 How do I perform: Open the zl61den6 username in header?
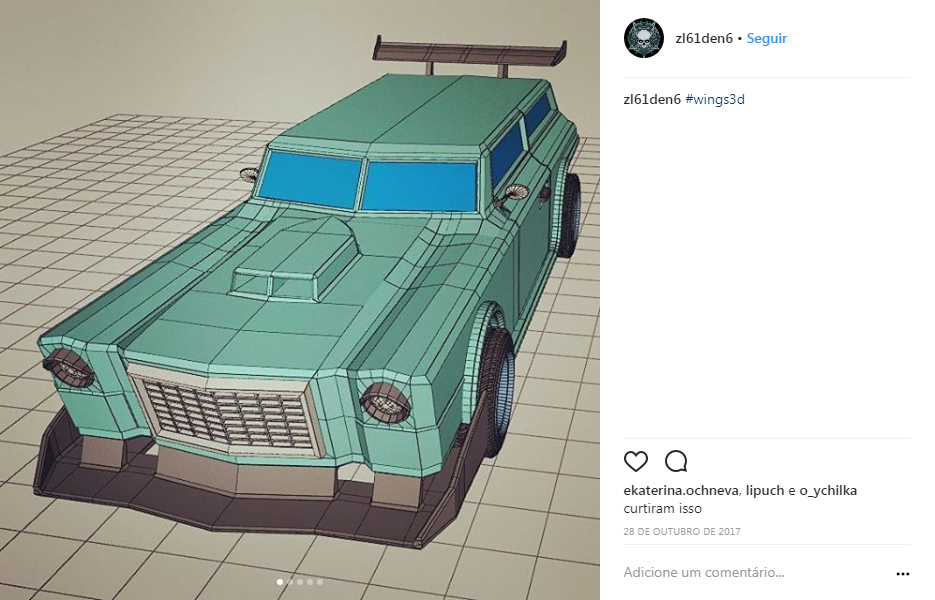[704, 38]
